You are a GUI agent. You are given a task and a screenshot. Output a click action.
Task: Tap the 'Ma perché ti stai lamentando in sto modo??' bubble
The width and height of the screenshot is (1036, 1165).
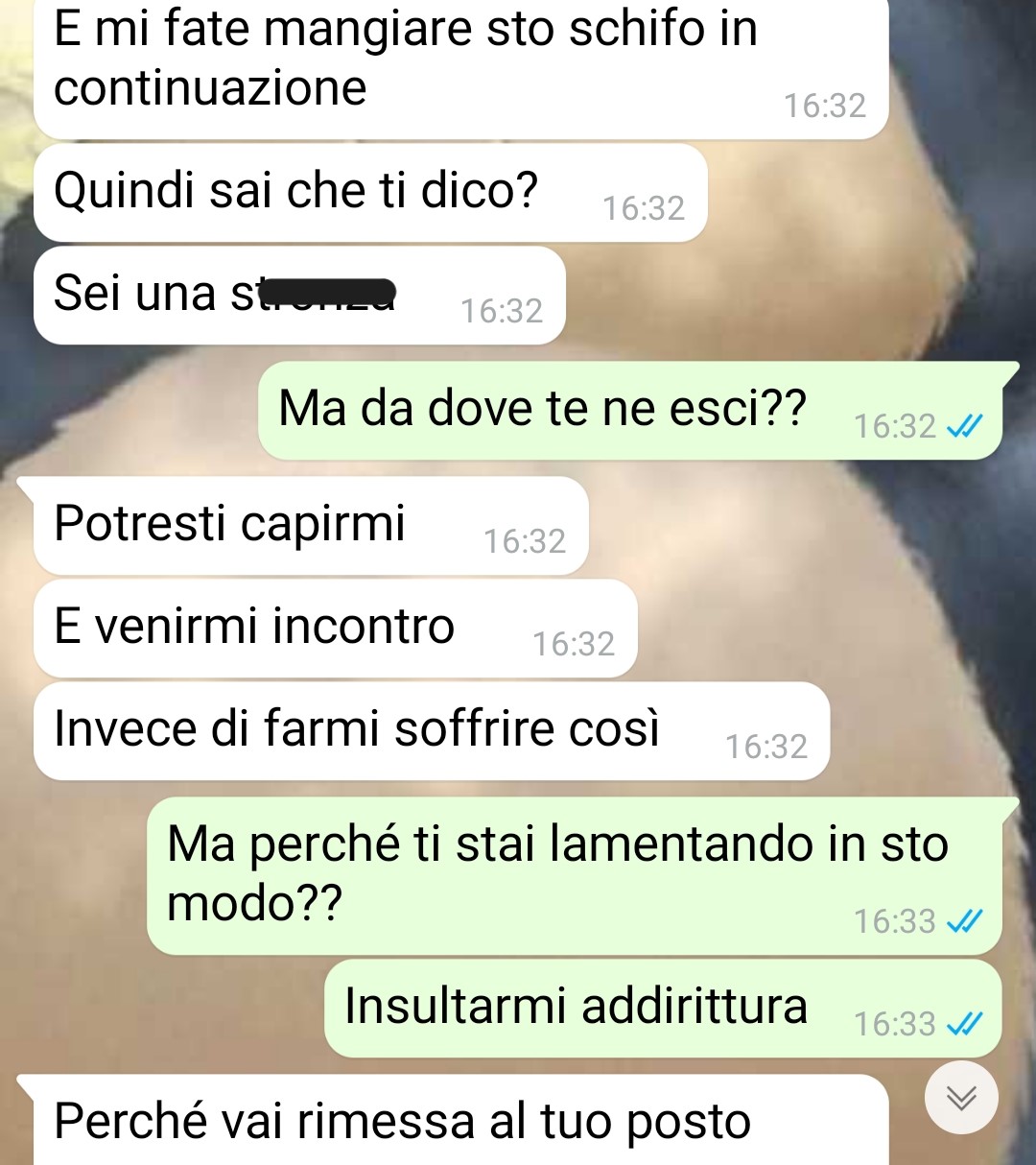pyautogui.click(x=575, y=876)
